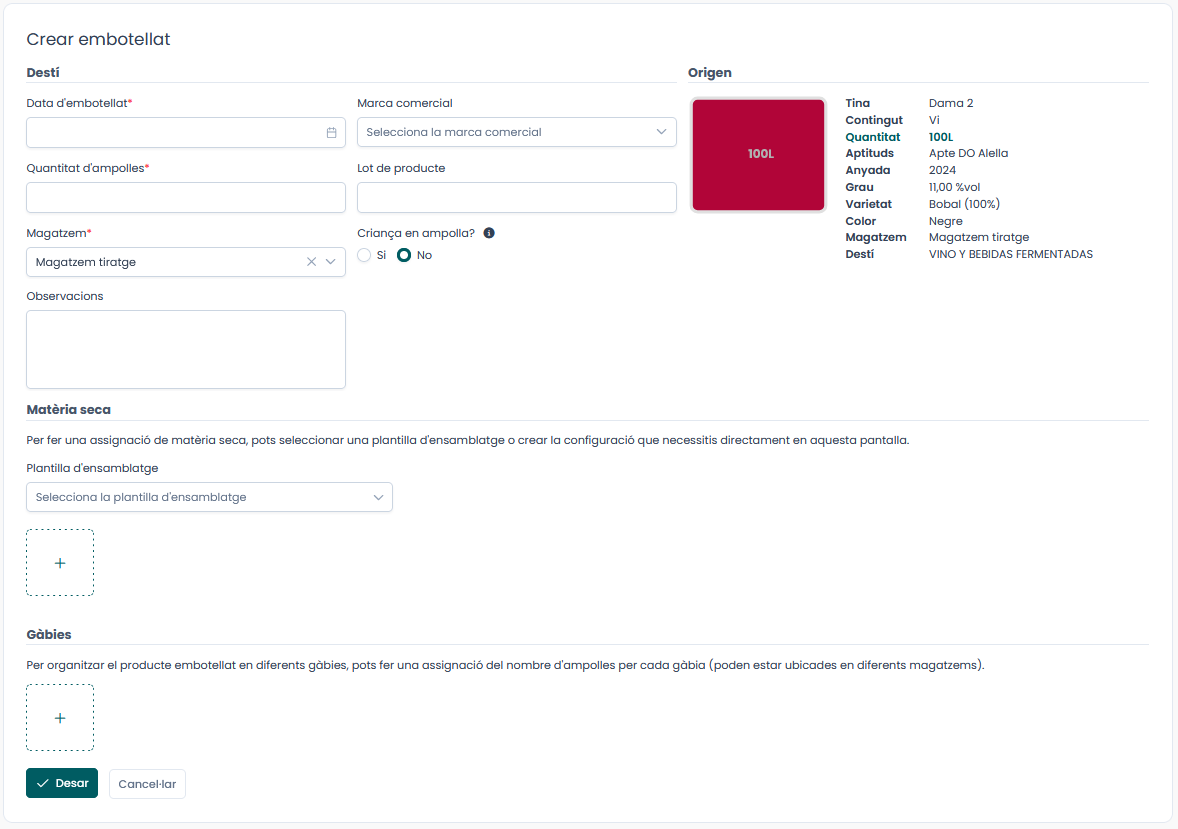This screenshot has height=829, width=1178.
Task: Click the Dama 2 tank name
Action: click(x=950, y=103)
